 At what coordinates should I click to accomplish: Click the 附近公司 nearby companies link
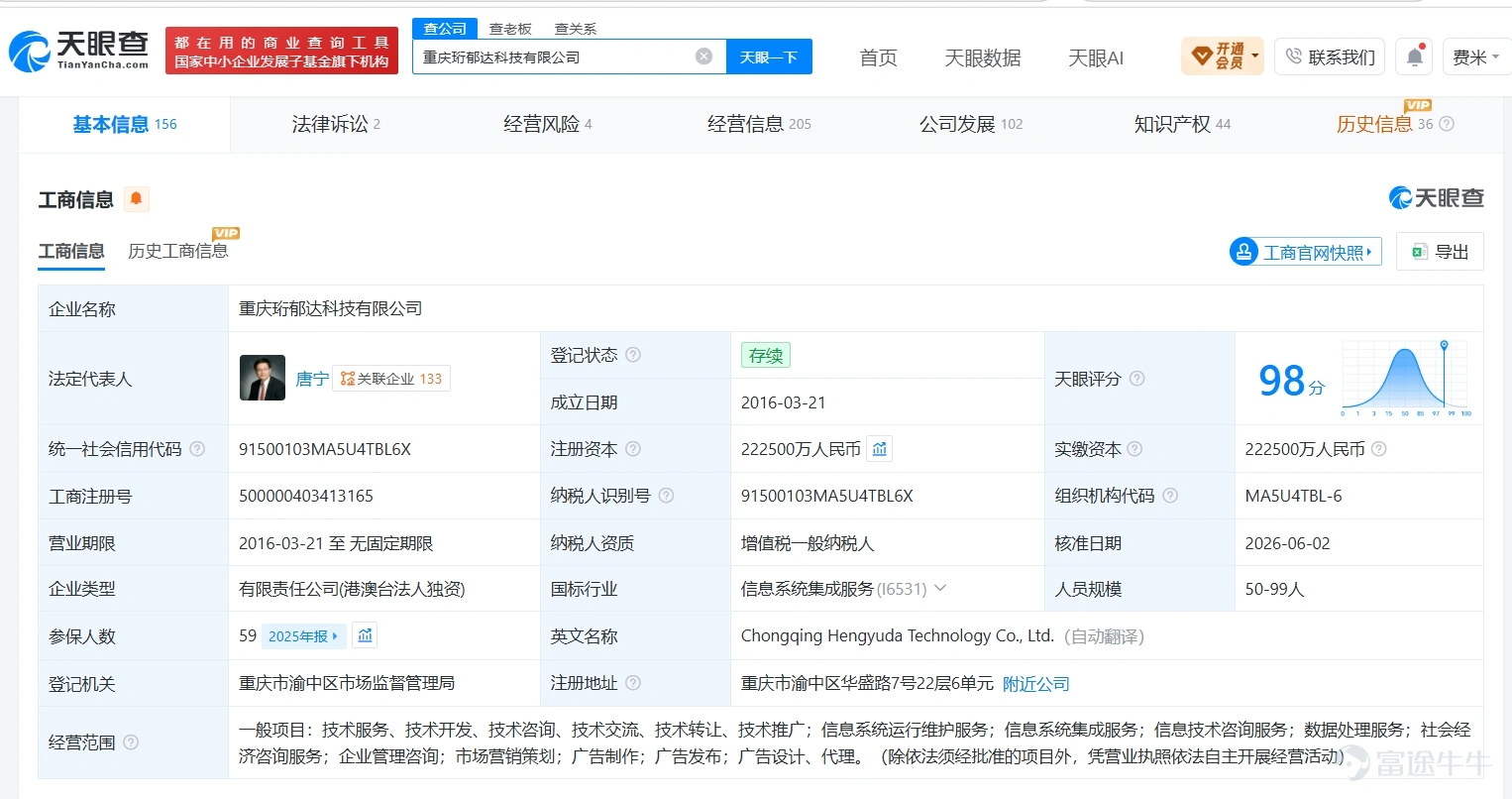pyautogui.click(x=1036, y=683)
